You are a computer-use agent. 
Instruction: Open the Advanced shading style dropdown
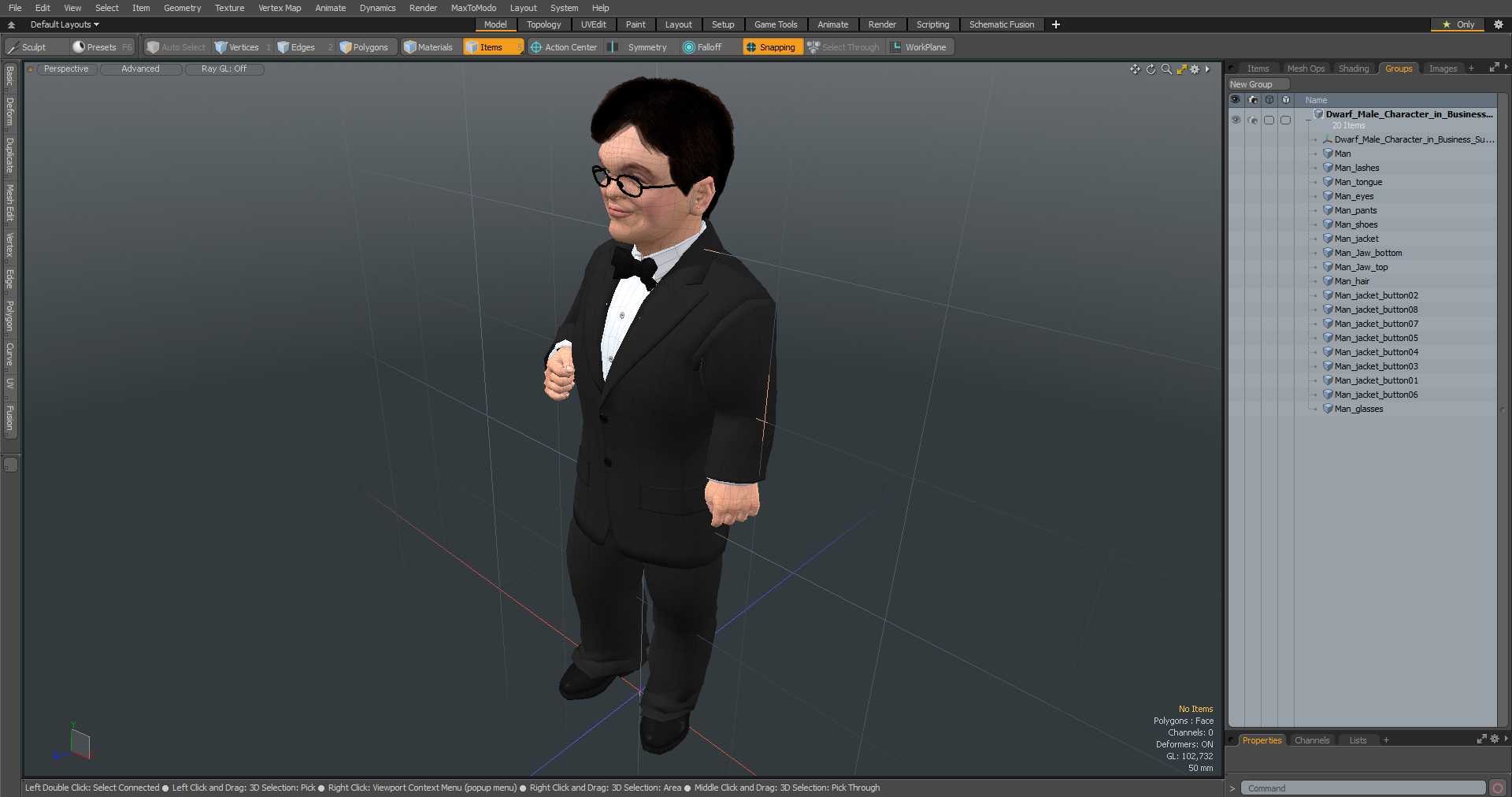click(140, 69)
